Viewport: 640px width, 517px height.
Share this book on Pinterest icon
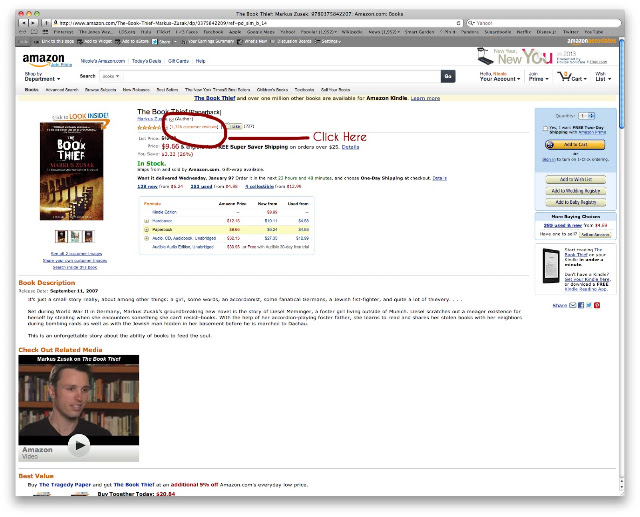point(597,305)
